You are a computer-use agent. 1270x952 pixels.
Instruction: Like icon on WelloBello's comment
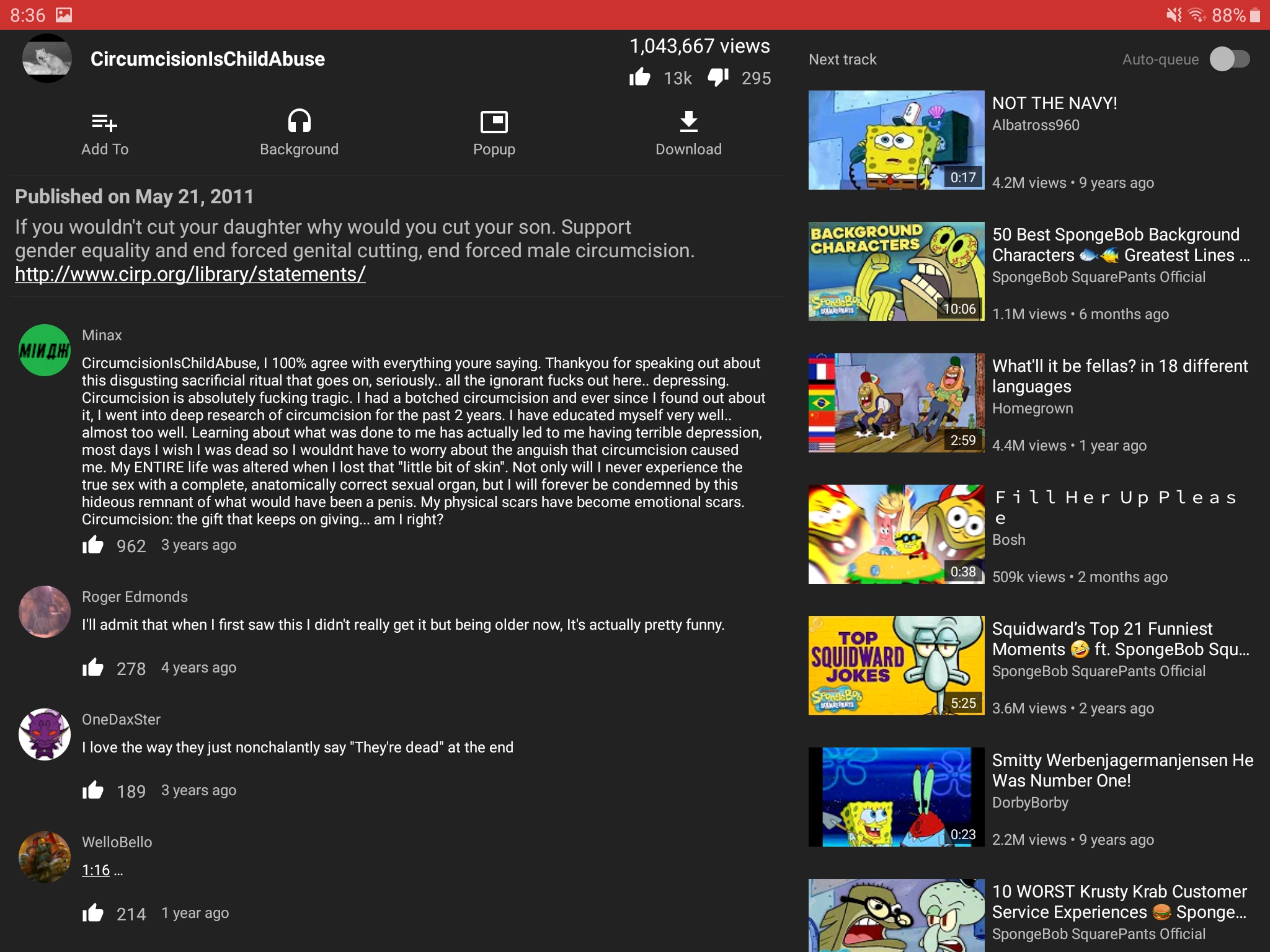coord(93,913)
